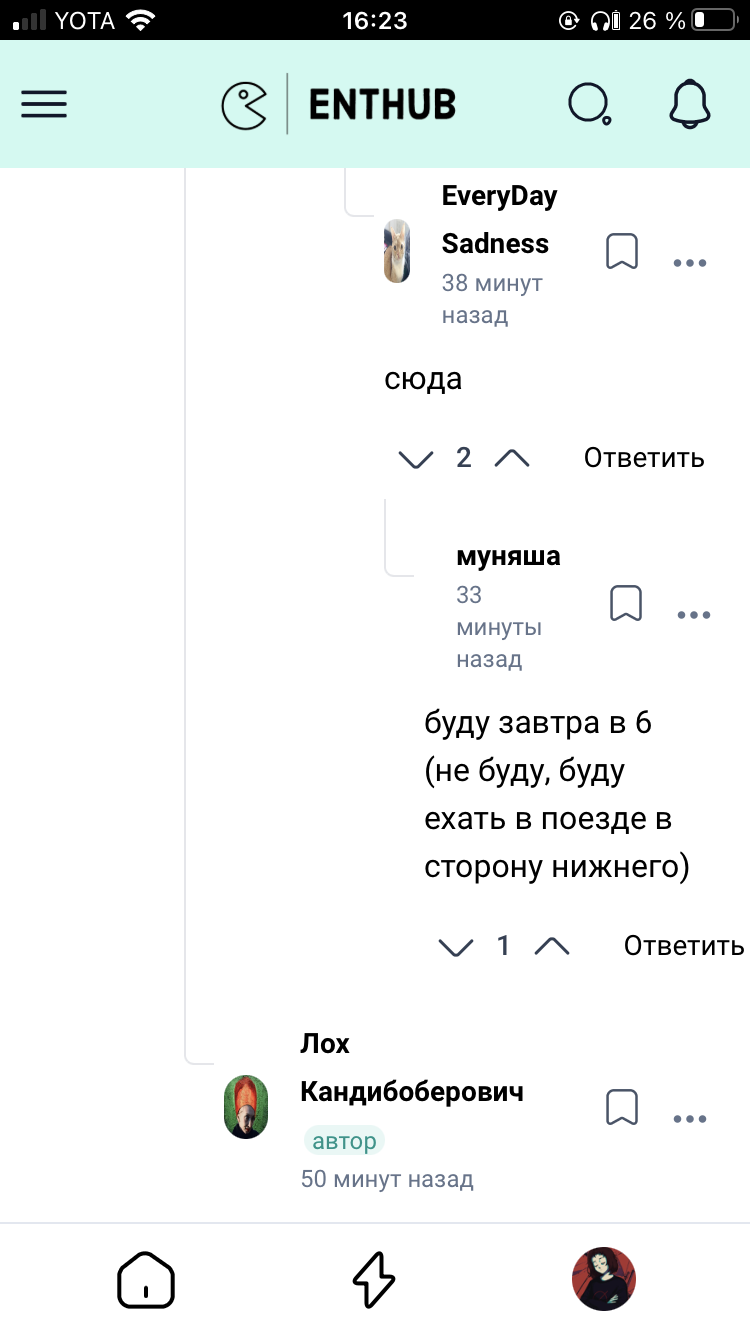Reply to муняша's comment
Image resolution: width=750 pixels, height=1334 pixels.
click(x=684, y=945)
